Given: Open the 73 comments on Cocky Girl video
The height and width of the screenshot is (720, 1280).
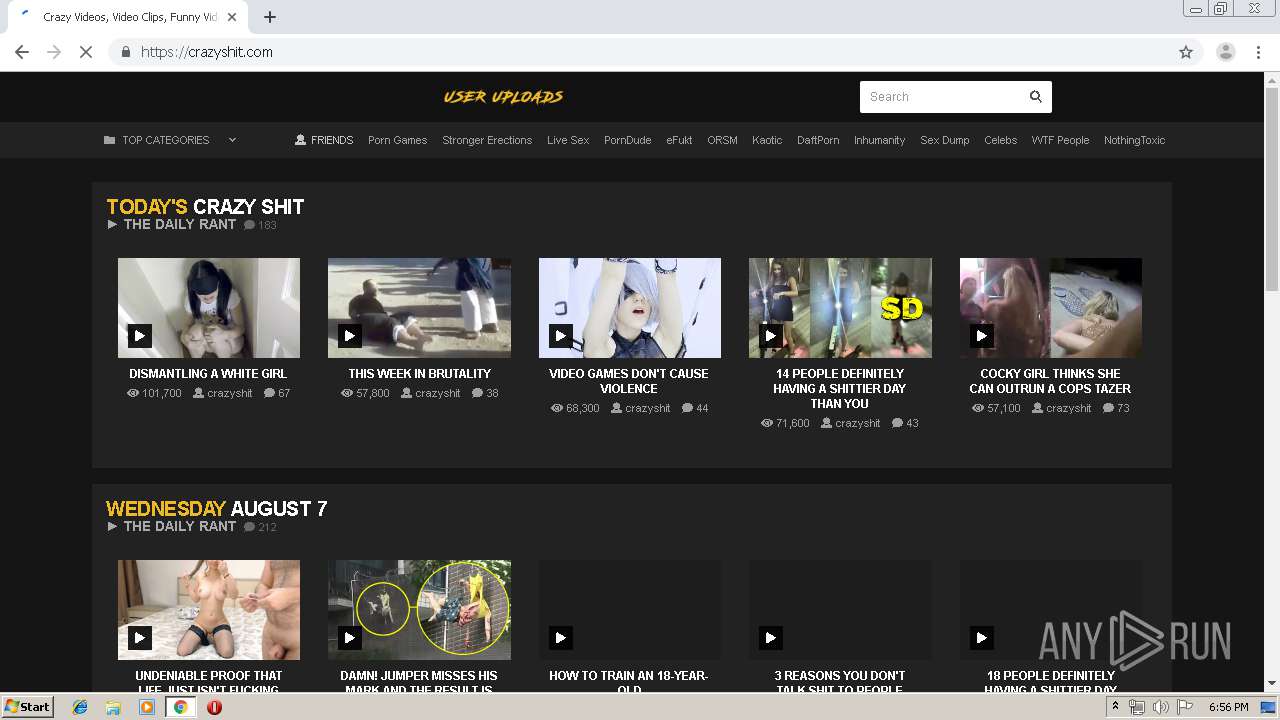Looking at the screenshot, I should (x=1116, y=408).
